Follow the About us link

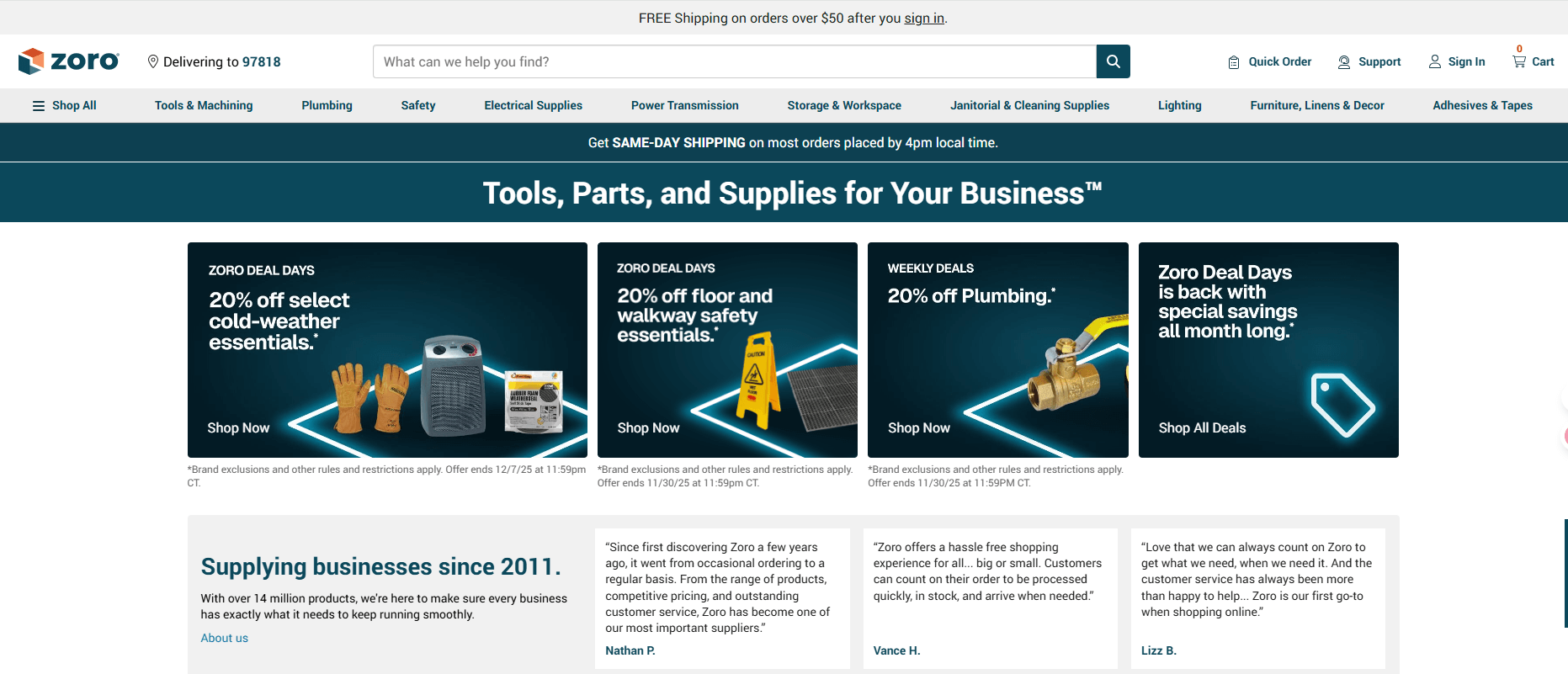tap(224, 638)
